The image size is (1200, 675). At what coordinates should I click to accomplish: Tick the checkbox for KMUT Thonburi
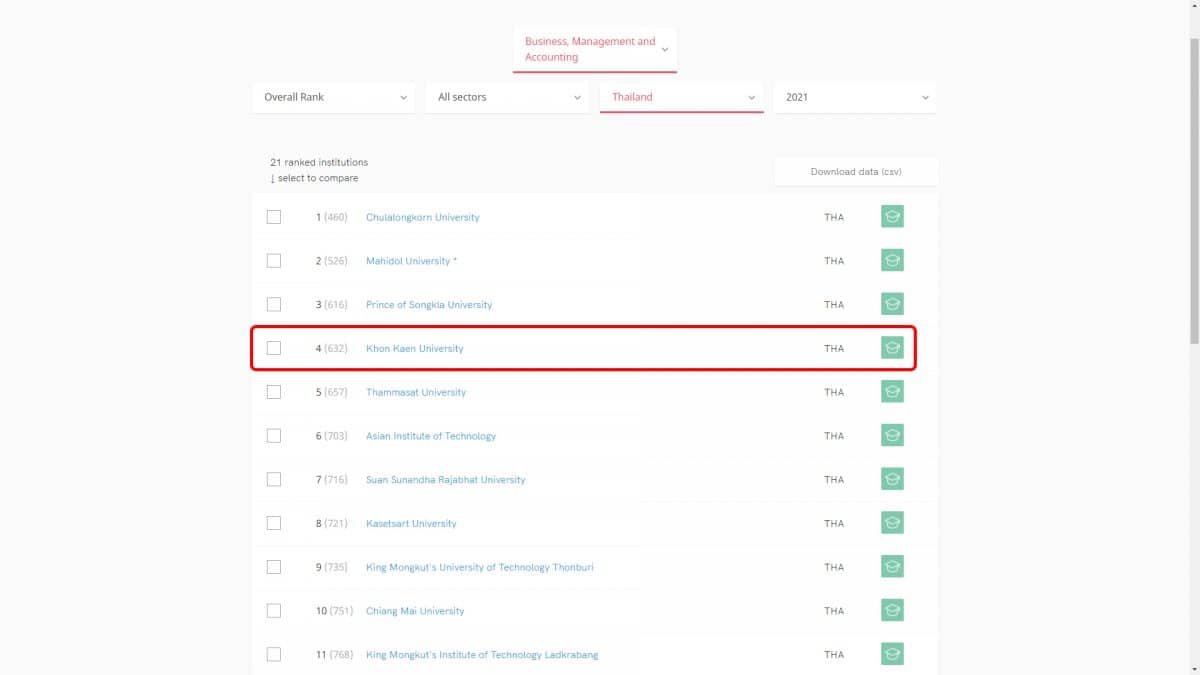tap(274, 567)
